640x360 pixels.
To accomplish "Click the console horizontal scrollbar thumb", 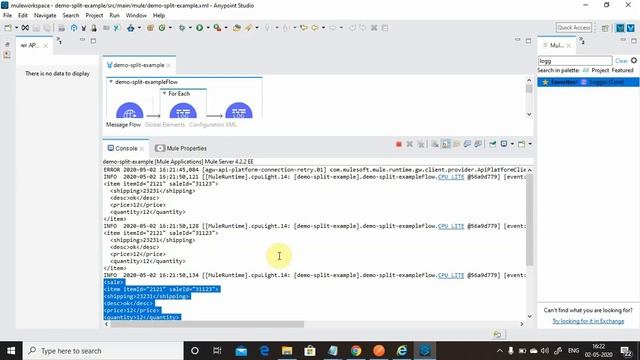I will pos(207,324).
